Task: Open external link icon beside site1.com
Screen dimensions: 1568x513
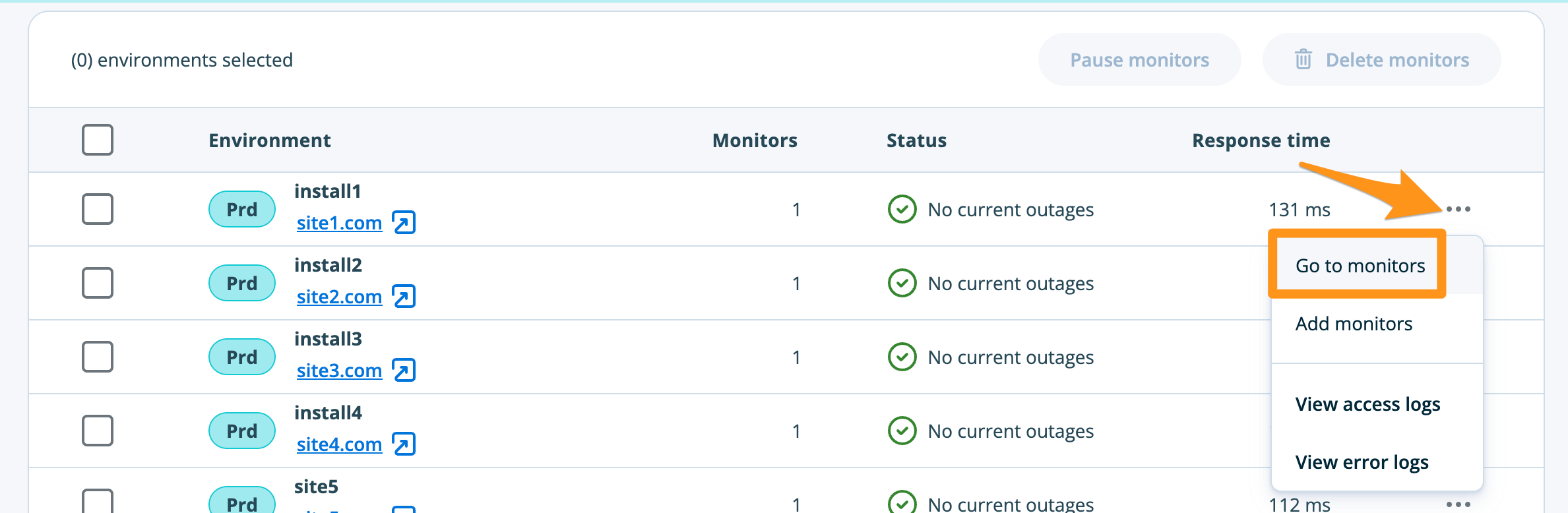Action: click(404, 223)
